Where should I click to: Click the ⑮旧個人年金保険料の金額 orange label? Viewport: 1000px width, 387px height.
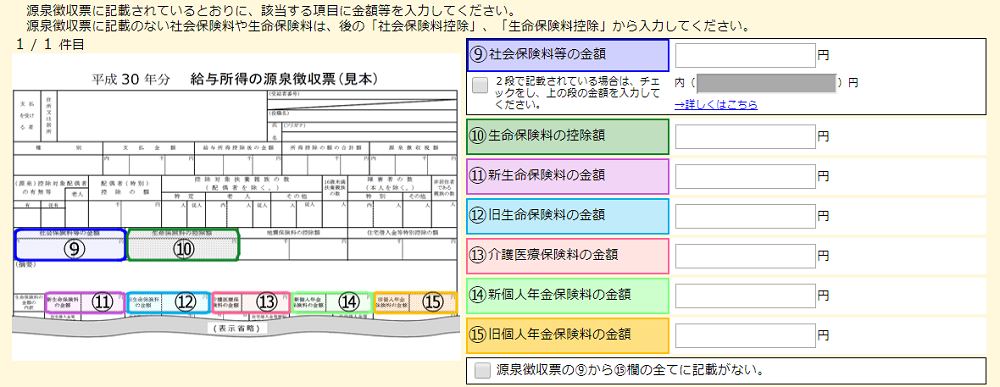568,335
